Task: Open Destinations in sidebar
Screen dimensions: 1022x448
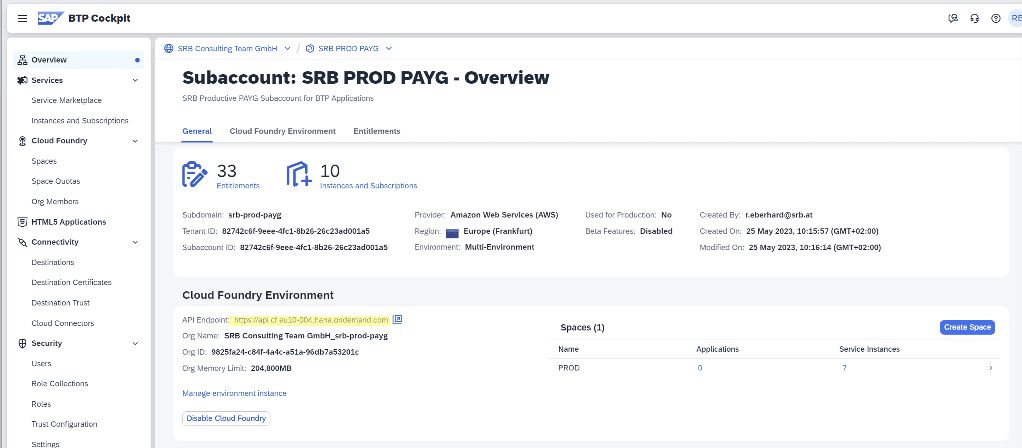Action: pos(53,262)
